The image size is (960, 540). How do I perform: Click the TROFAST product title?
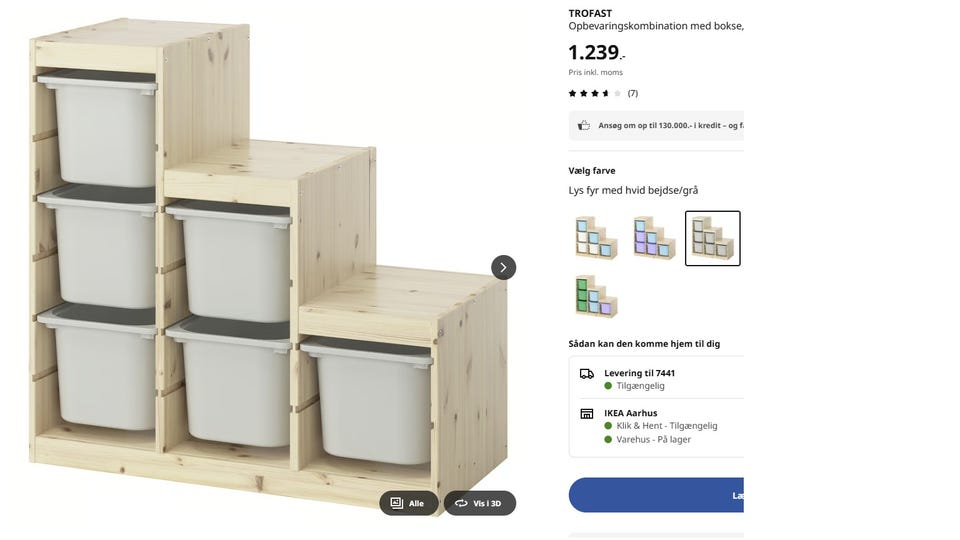[590, 13]
